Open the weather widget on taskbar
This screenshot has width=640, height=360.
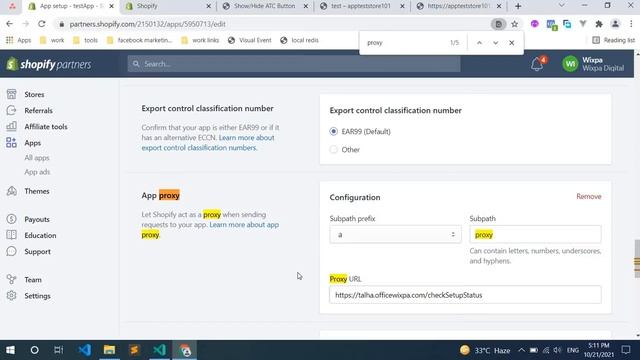[485, 350]
